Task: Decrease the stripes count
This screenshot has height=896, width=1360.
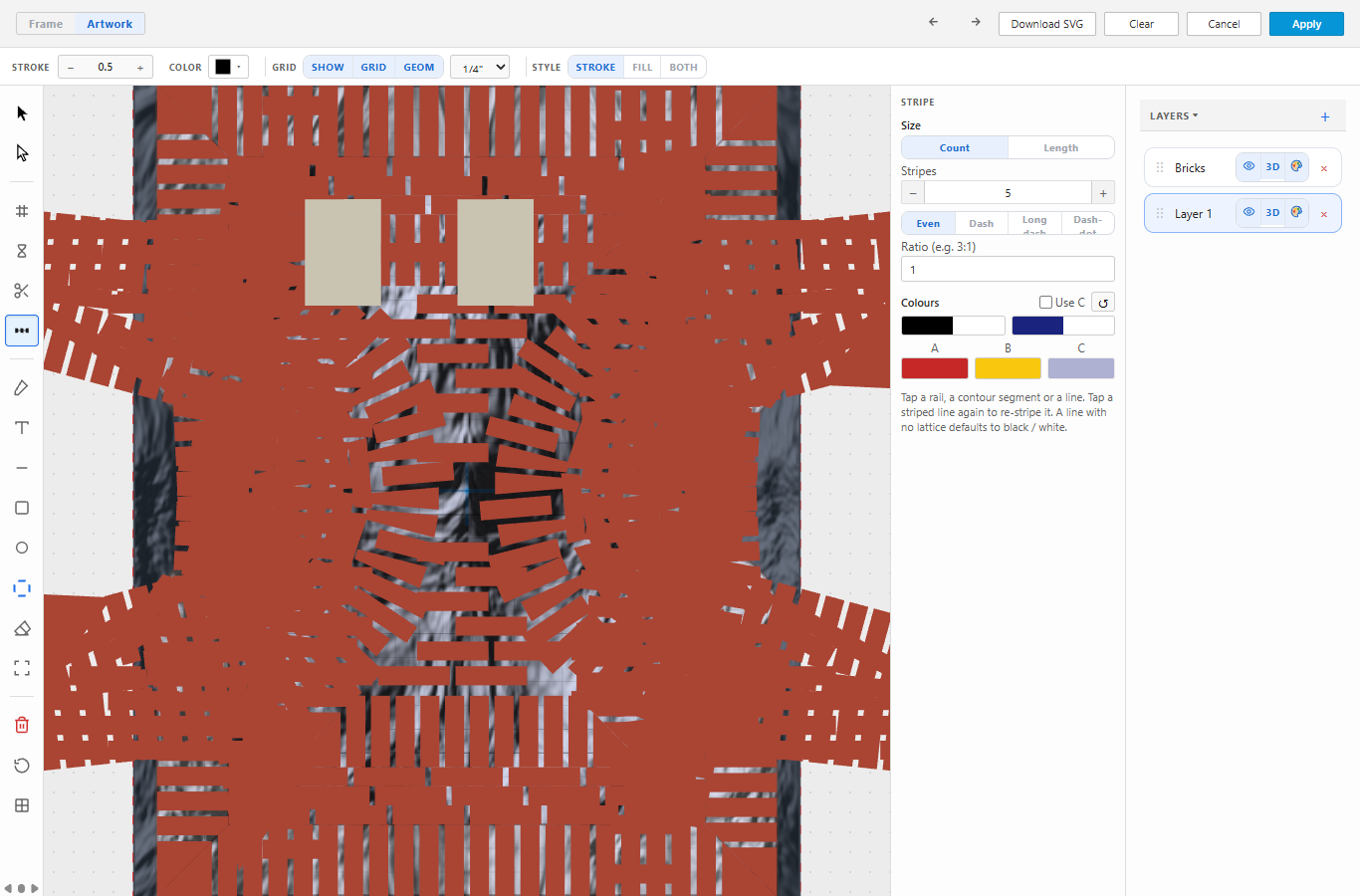Action: [x=913, y=192]
